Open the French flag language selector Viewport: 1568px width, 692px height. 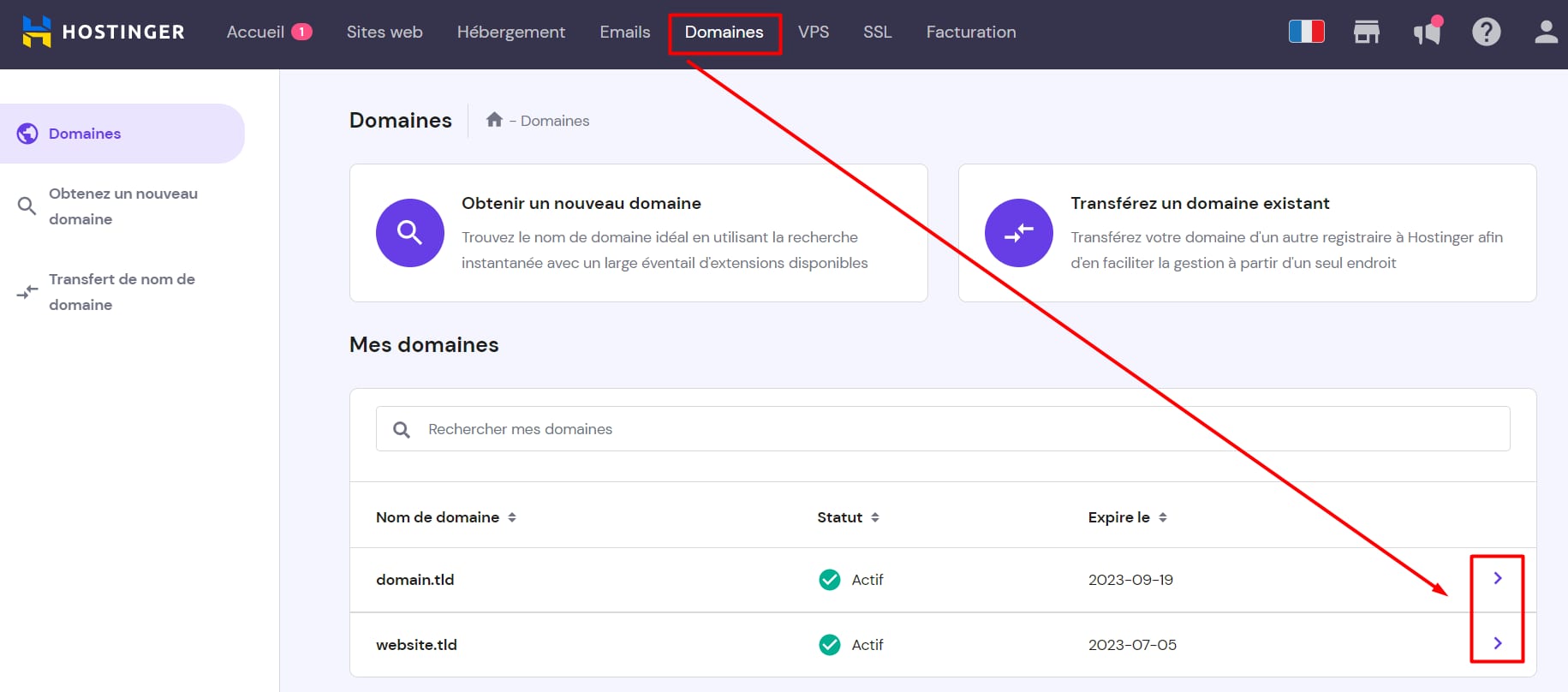click(1306, 32)
